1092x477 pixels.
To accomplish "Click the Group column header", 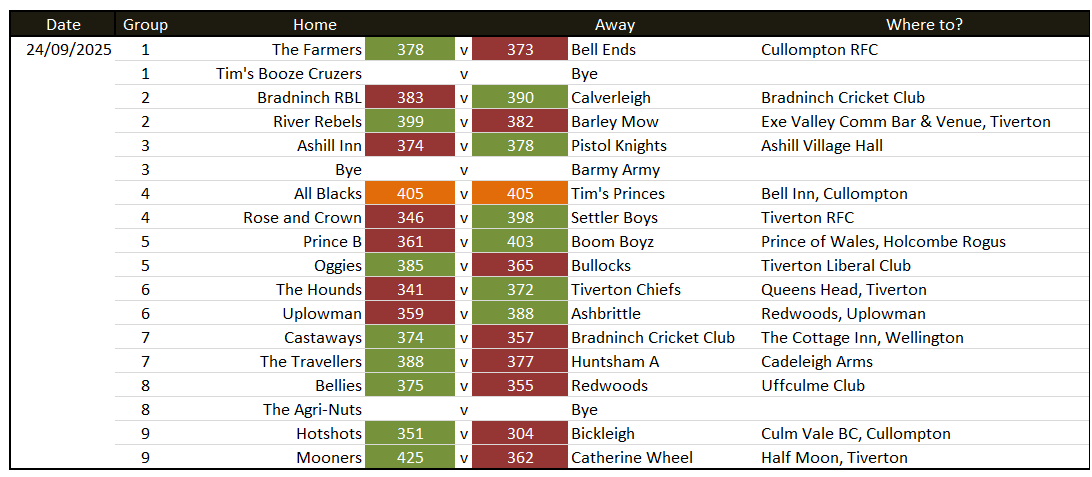I will [145, 25].
